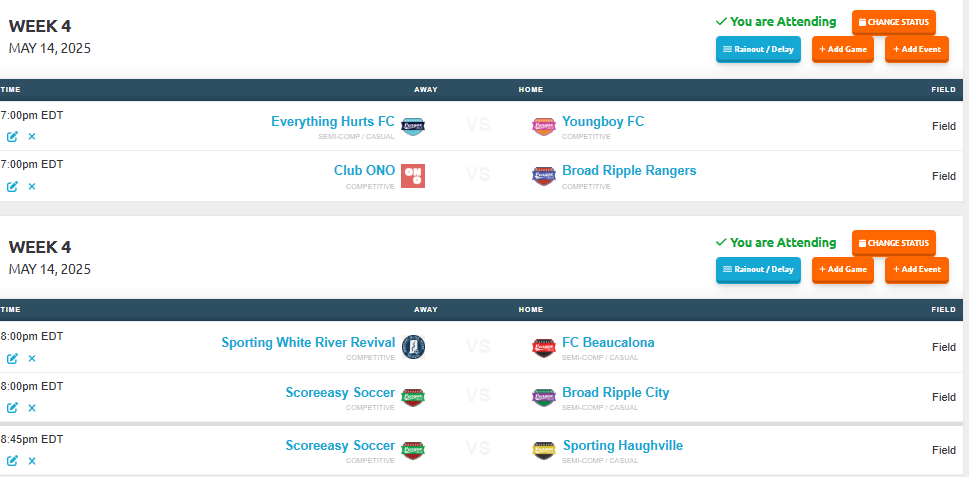Click the FC Beaucalona team badge
Image resolution: width=969 pixels, height=477 pixels.
544,347
